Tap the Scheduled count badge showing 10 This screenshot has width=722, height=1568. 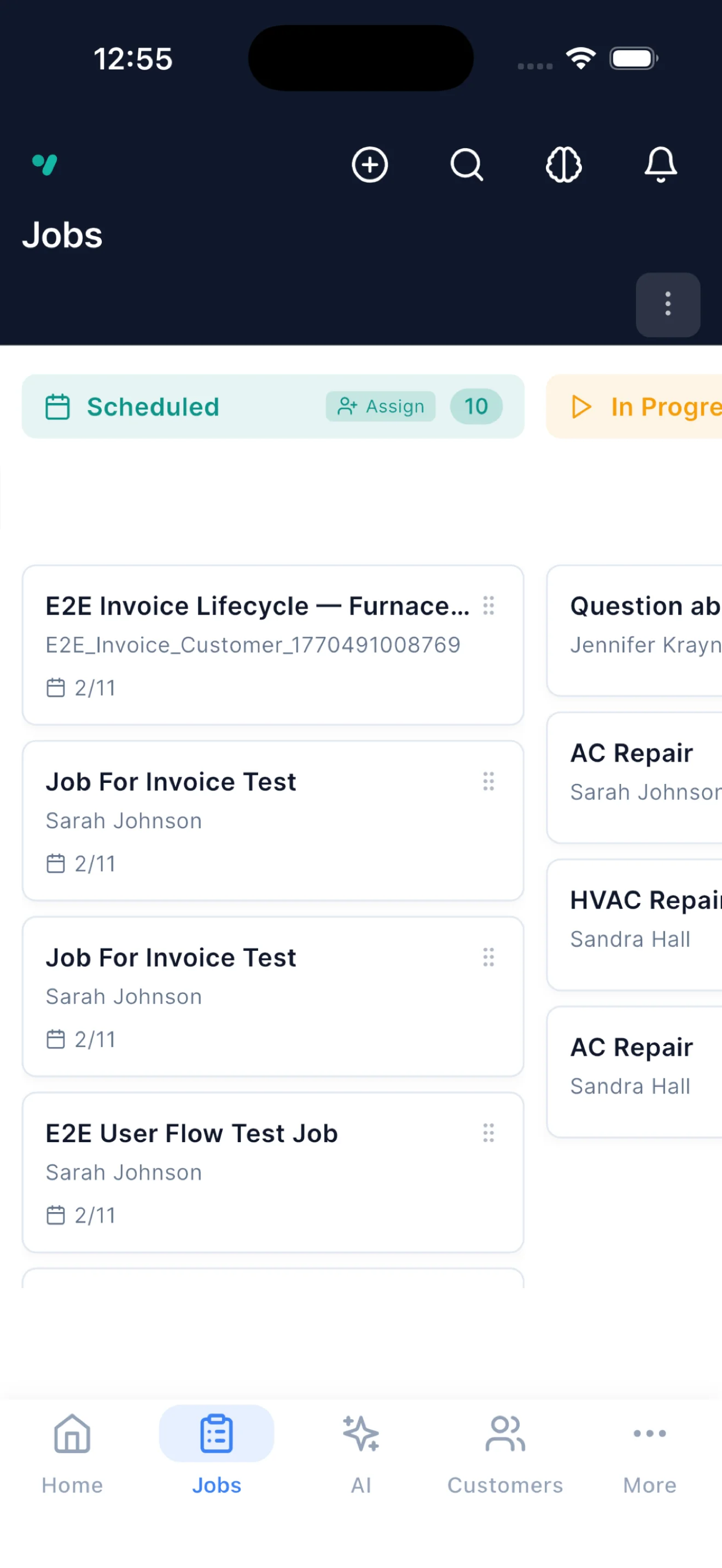tap(476, 406)
